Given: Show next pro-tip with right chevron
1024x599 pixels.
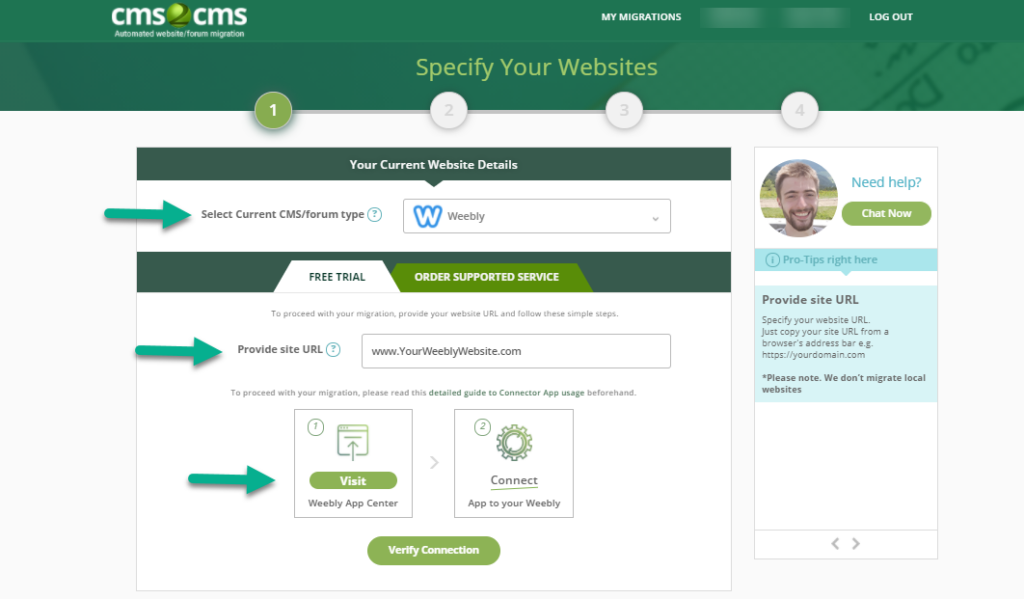Looking at the screenshot, I should pos(856,543).
